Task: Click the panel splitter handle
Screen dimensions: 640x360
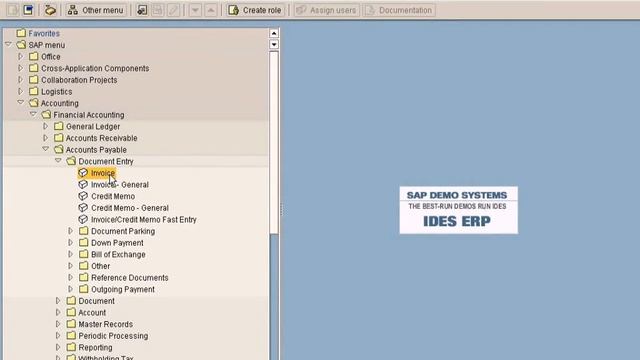Action: coord(281,210)
